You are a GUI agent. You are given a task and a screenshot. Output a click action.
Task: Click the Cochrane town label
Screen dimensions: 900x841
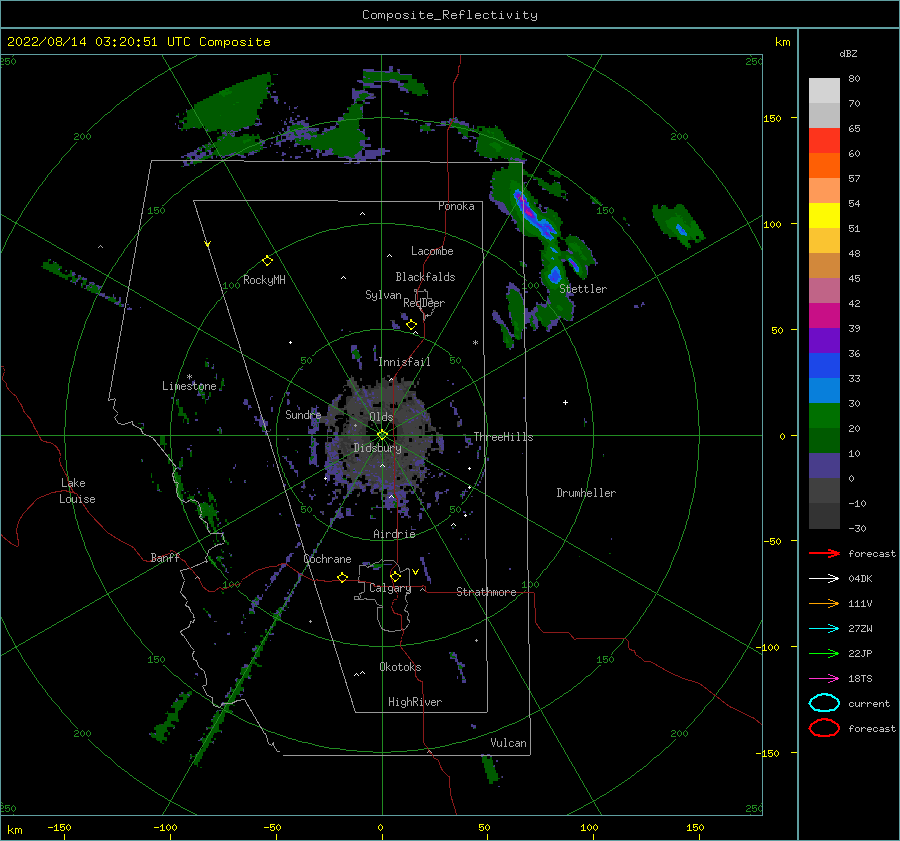327,559
